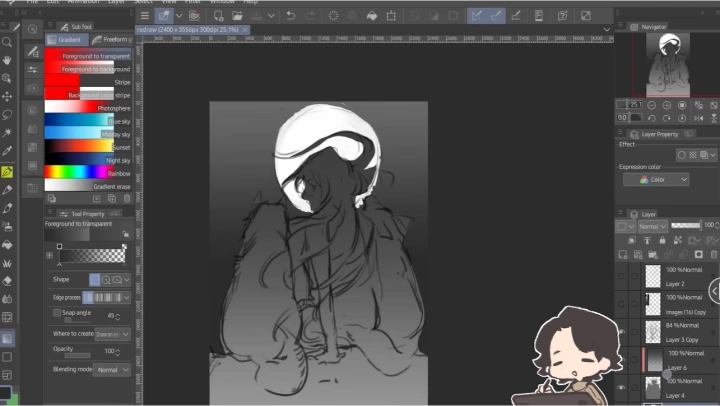Click the Fill icon in command bar
720x406 pixels.
click(x=372, y=16)
